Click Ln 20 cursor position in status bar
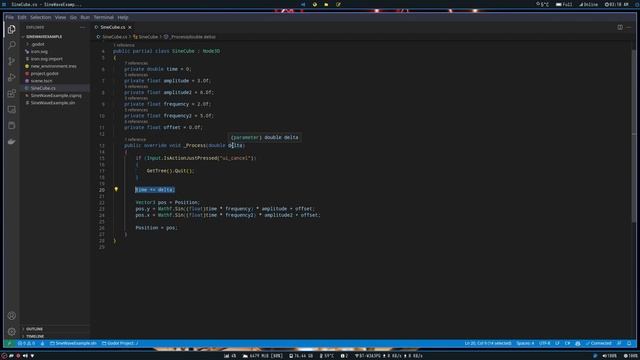Screen dimensions: 640x360 coord(488,343)
